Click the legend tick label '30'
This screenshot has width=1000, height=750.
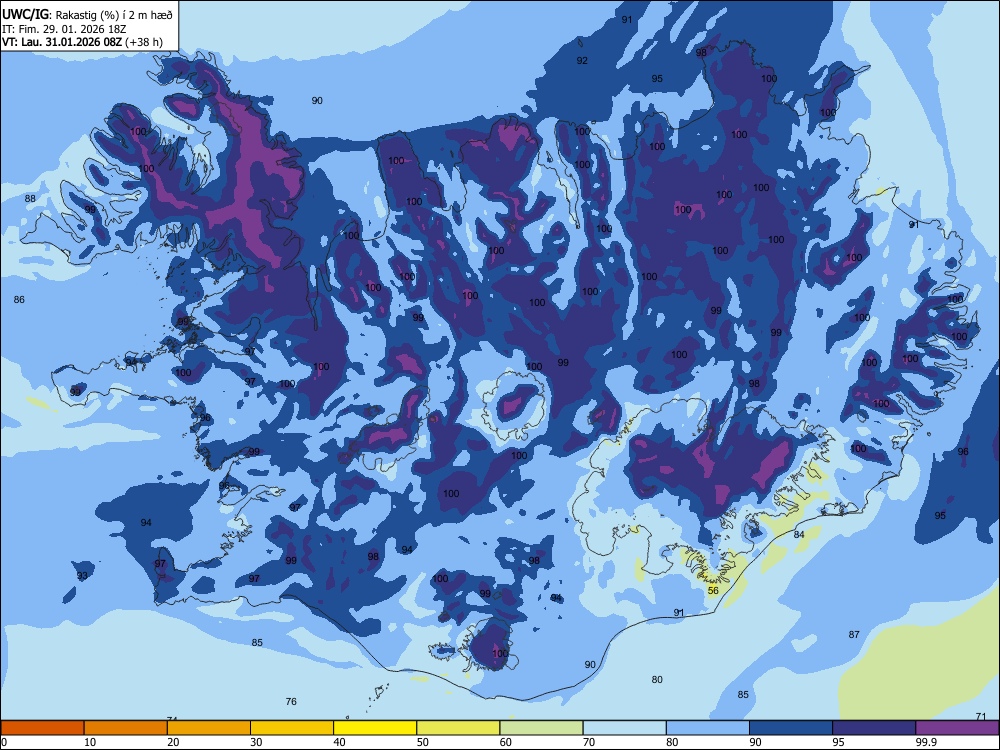tap(256, 742)
